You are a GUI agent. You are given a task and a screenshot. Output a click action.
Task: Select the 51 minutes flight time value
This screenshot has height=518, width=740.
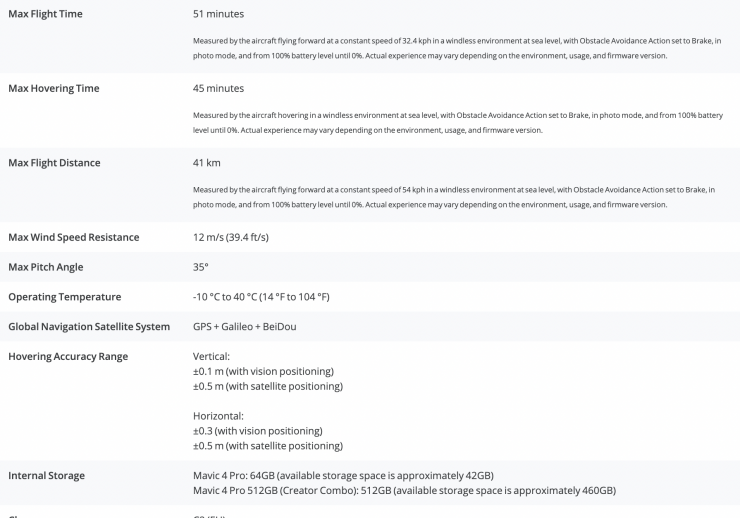coord(218,14)
